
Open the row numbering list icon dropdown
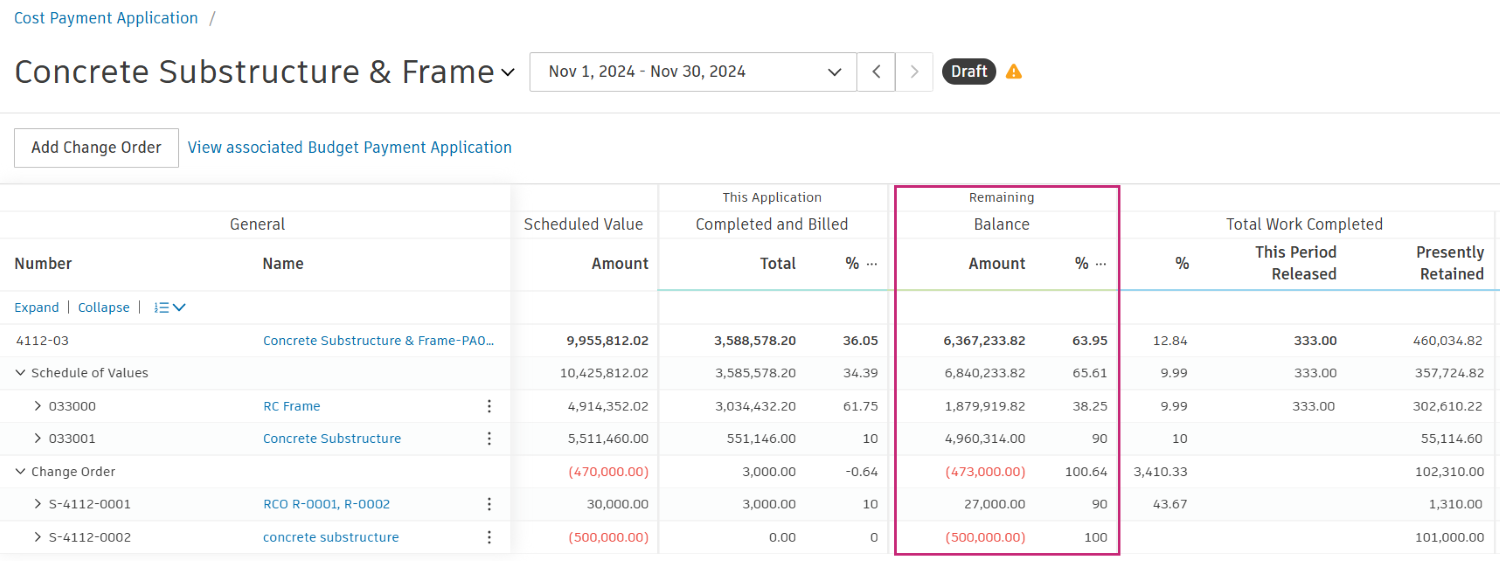click(x=170, y=308)
